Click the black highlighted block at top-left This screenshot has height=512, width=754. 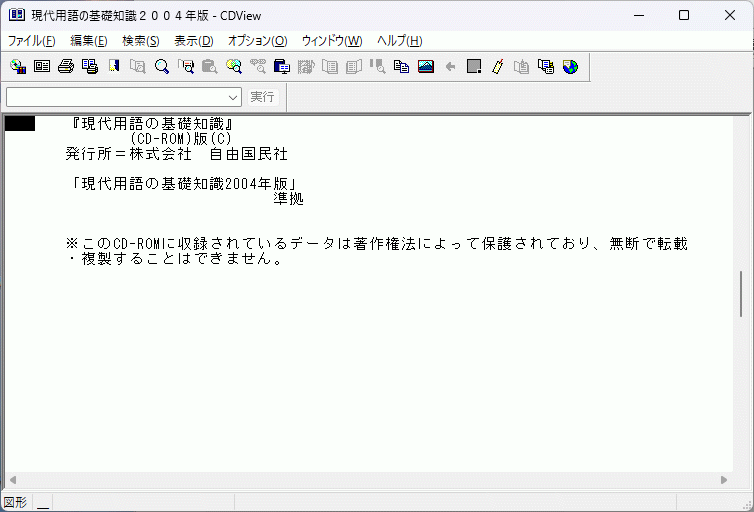coord(20,124)
